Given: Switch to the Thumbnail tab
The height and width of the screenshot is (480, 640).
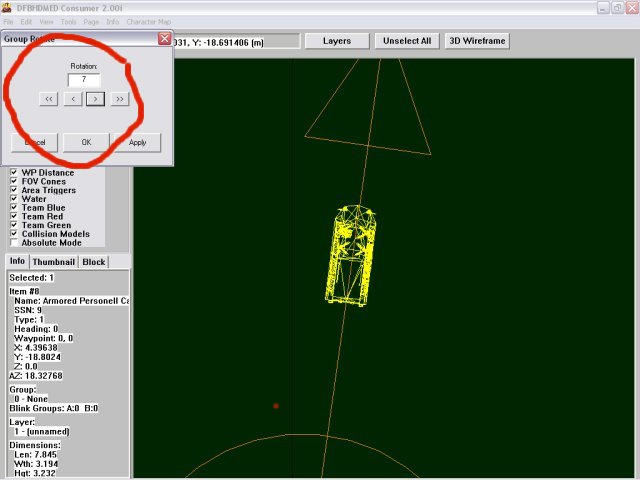Looking at the screenshot, I should (54, 262).
